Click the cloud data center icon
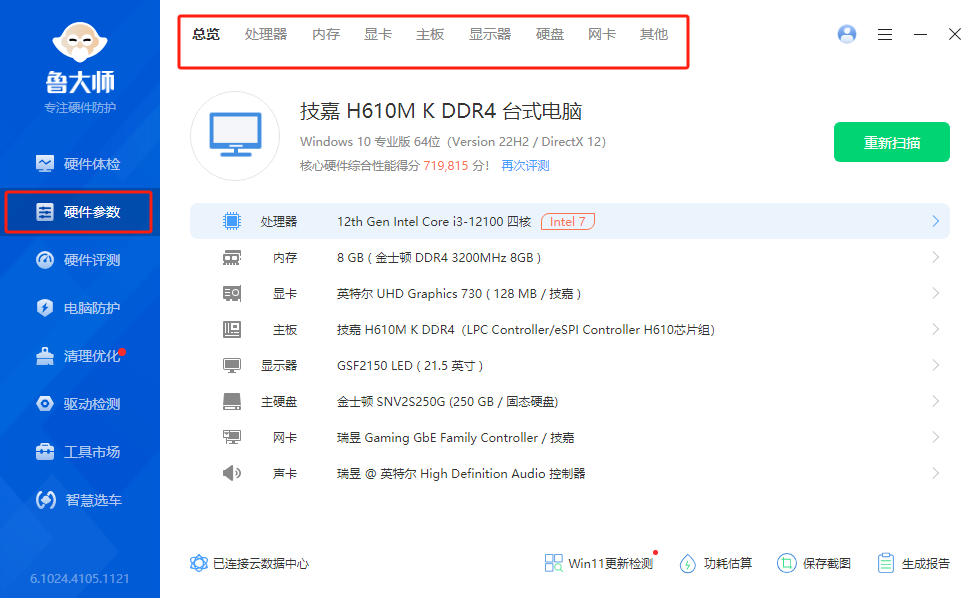 [199, 563]
